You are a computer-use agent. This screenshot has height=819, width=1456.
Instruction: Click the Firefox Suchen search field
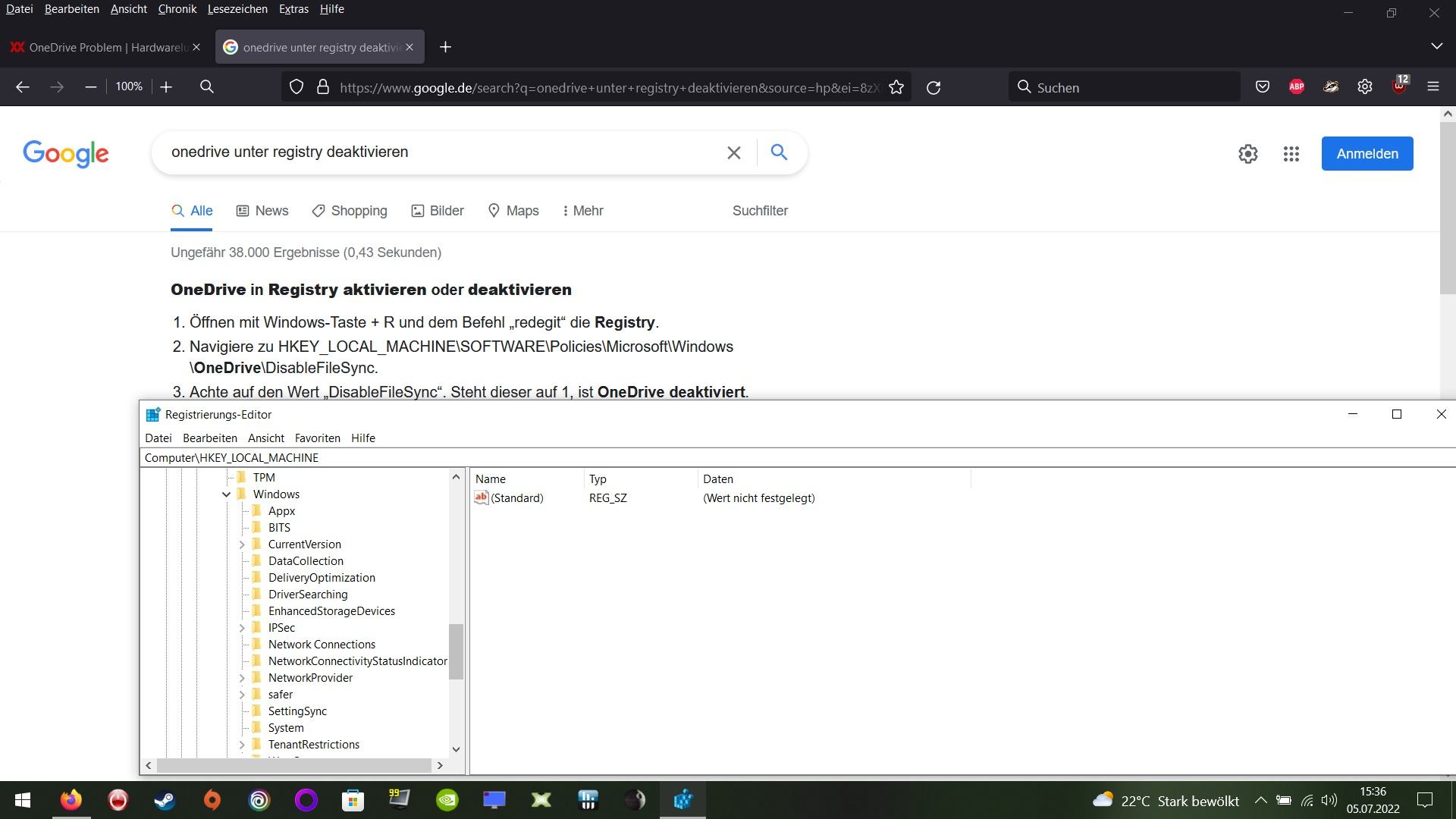[1125, 87]
